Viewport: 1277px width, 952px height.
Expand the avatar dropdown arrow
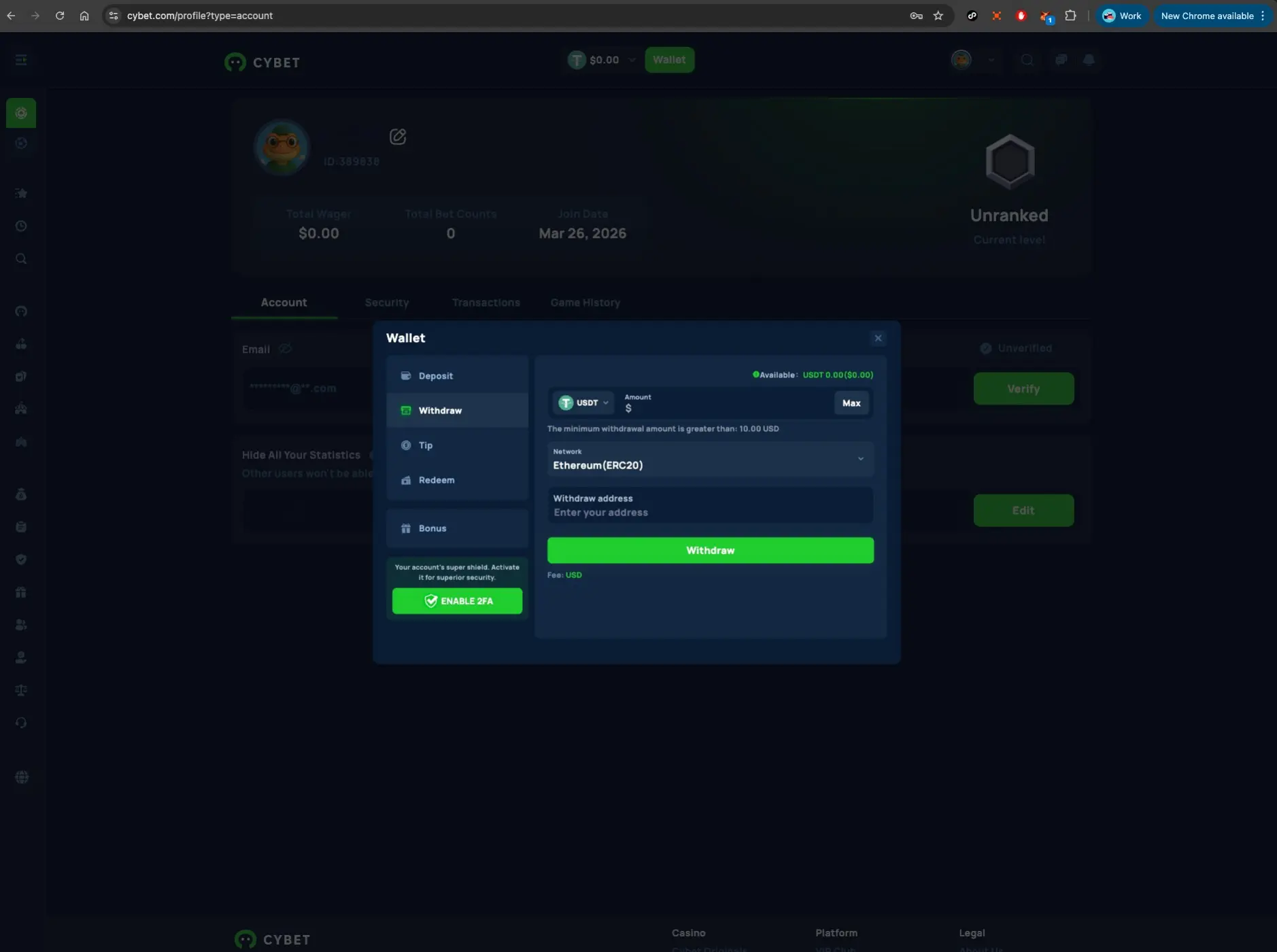[991, 60]
